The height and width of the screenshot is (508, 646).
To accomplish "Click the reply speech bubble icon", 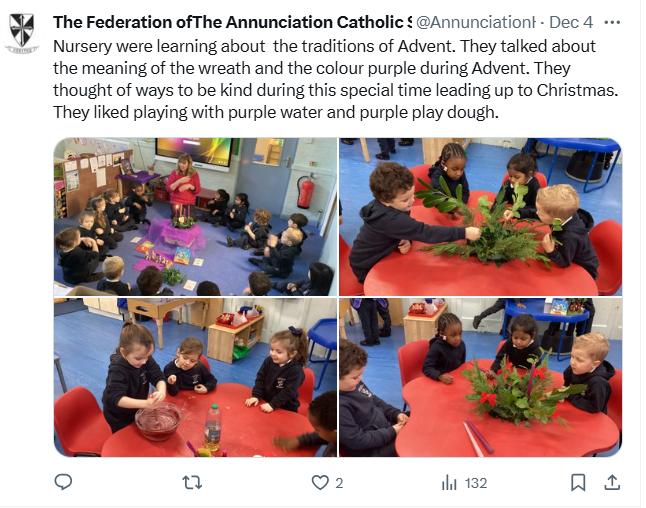I will [63, 482].
